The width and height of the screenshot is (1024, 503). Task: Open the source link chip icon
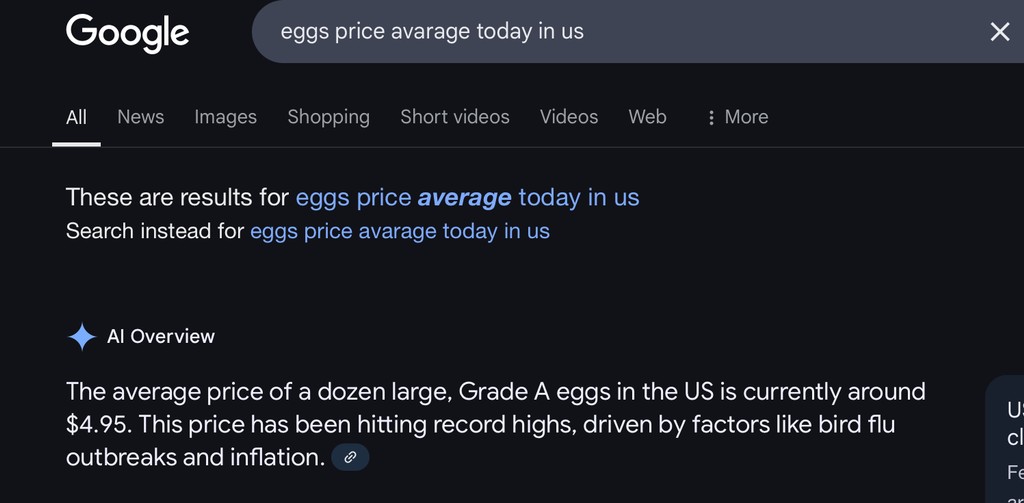coord(350,457)
